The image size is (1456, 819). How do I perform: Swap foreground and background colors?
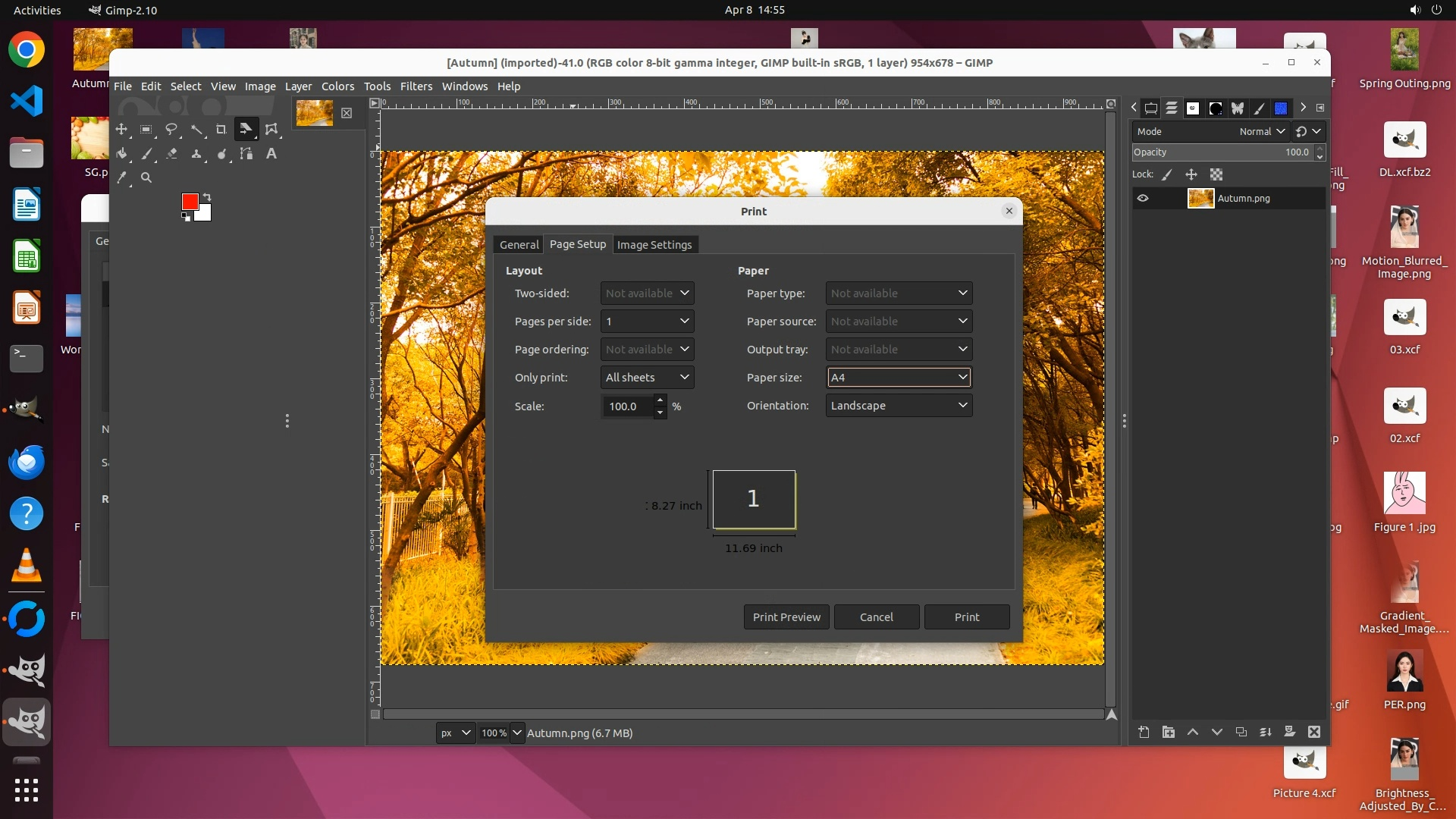point(207,197)
